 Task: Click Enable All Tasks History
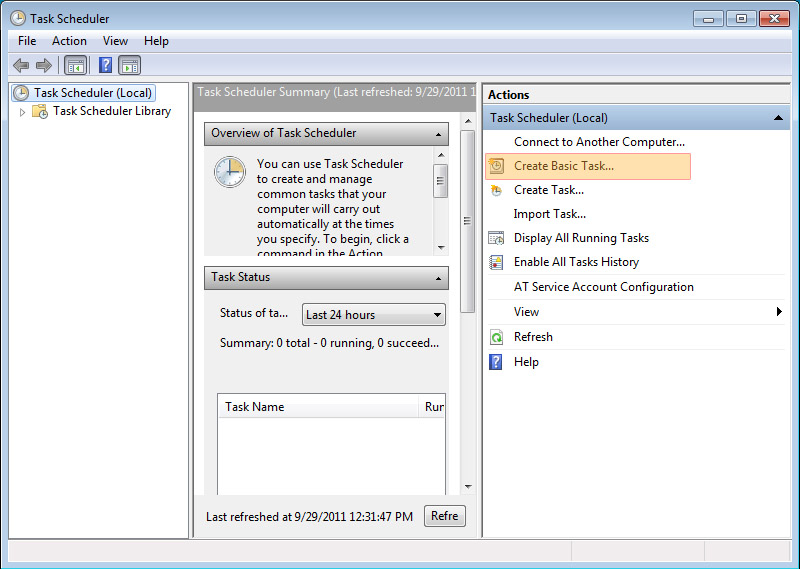[x=577, y=262]
